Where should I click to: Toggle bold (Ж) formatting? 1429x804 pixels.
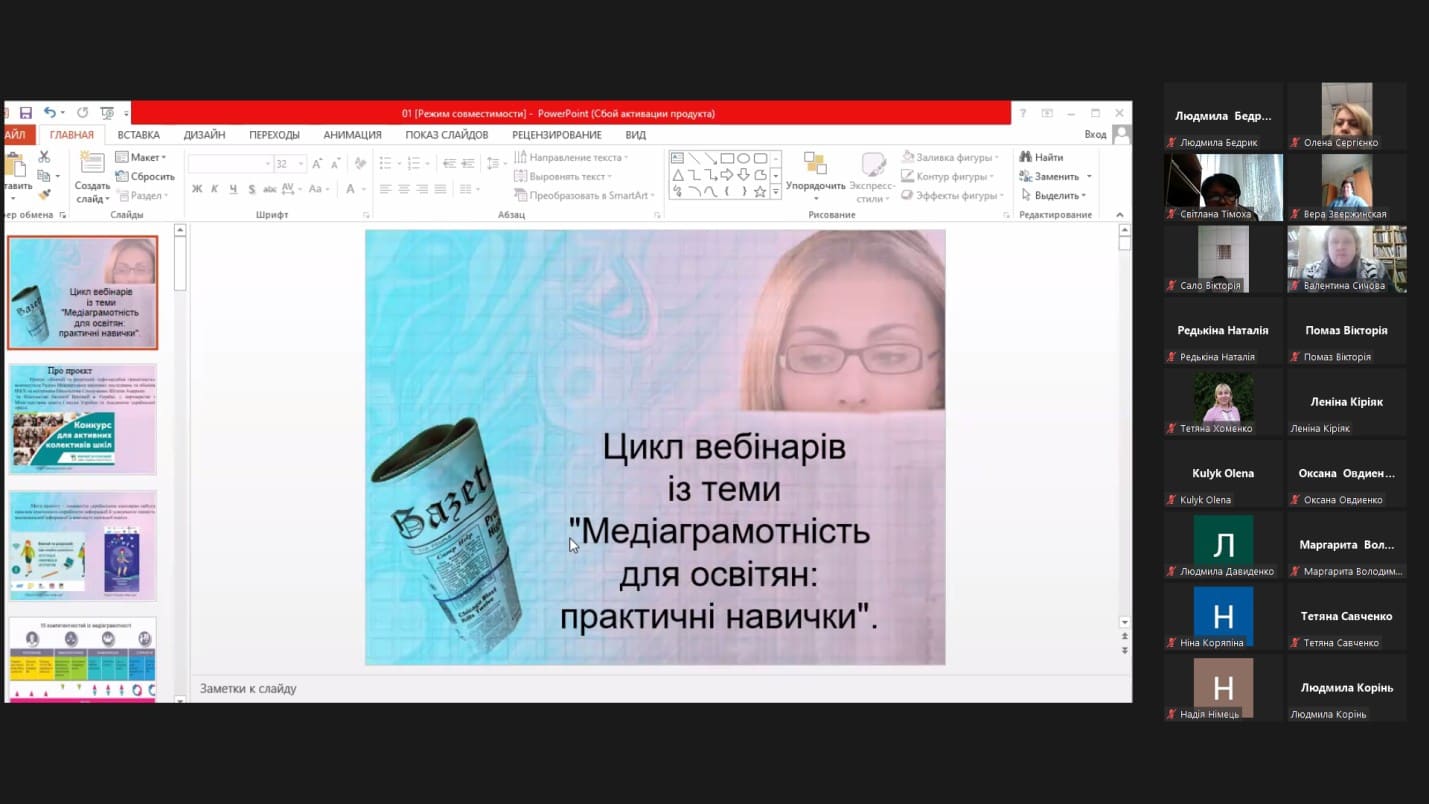pyautogui.click(x=197, y=189)
